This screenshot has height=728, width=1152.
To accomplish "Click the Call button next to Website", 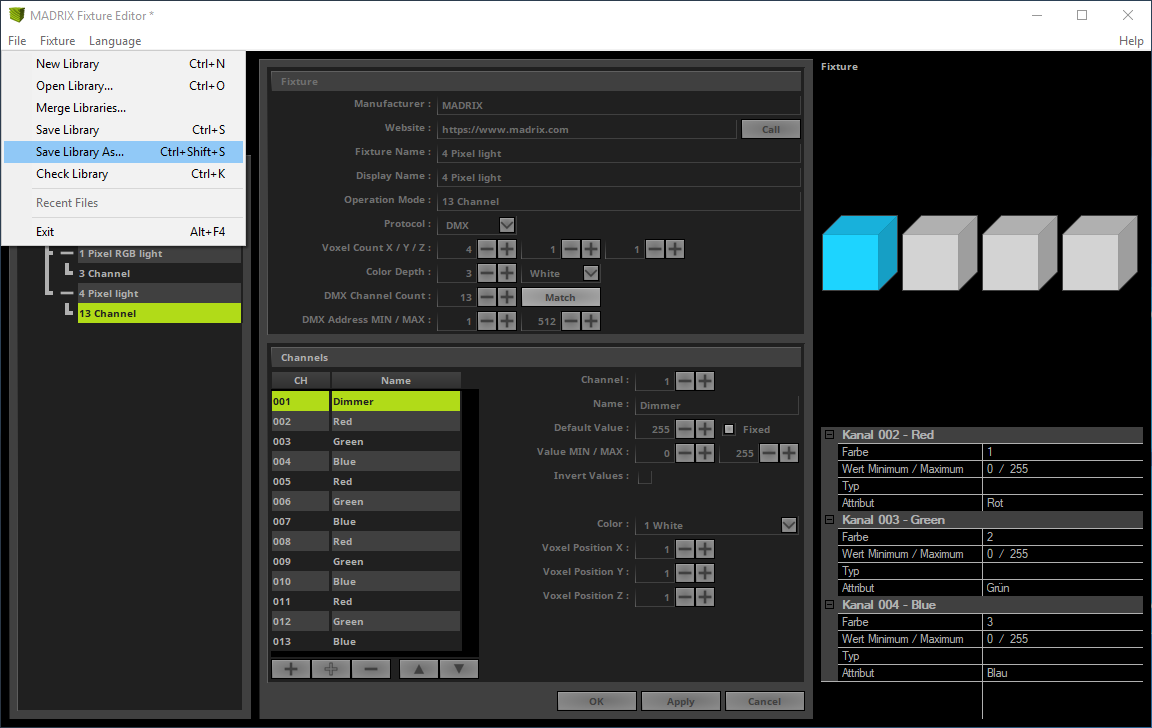I will pyautogui.click(x=771, y=129).
